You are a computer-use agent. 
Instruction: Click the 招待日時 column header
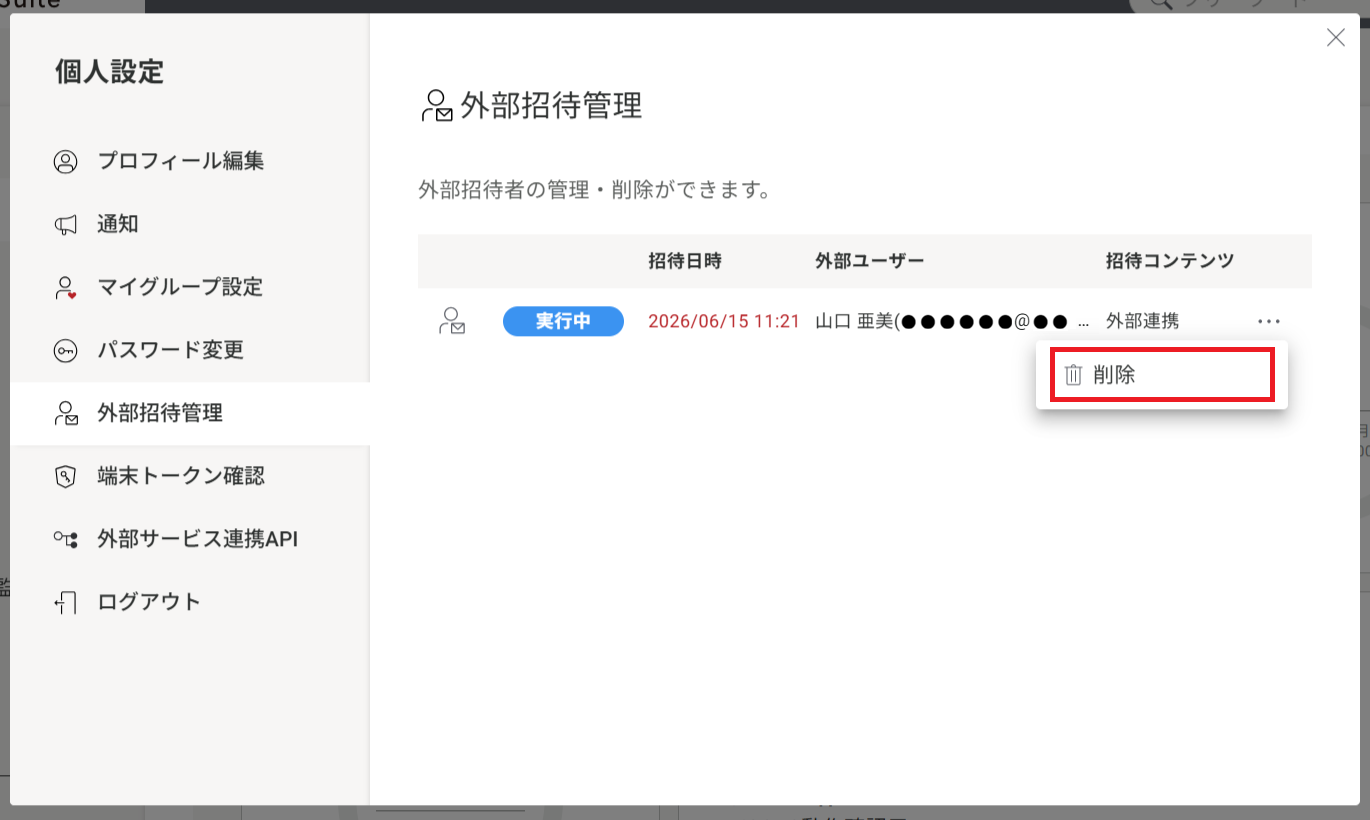click(x=685, y=261)
